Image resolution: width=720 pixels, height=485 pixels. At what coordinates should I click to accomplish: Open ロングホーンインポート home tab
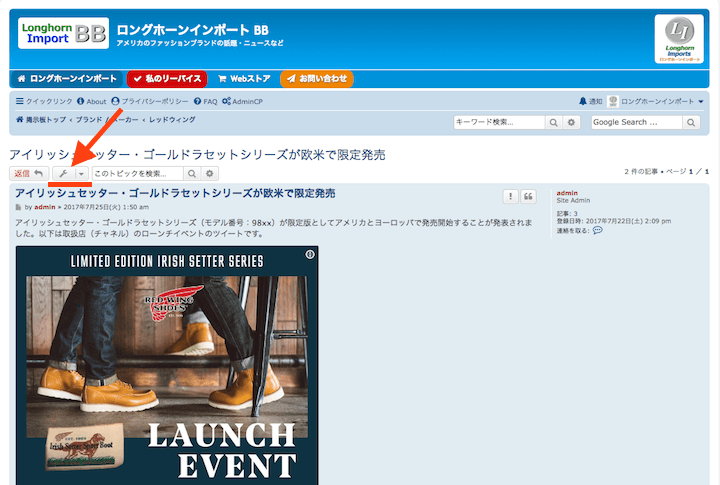click(x=67, y=79)
